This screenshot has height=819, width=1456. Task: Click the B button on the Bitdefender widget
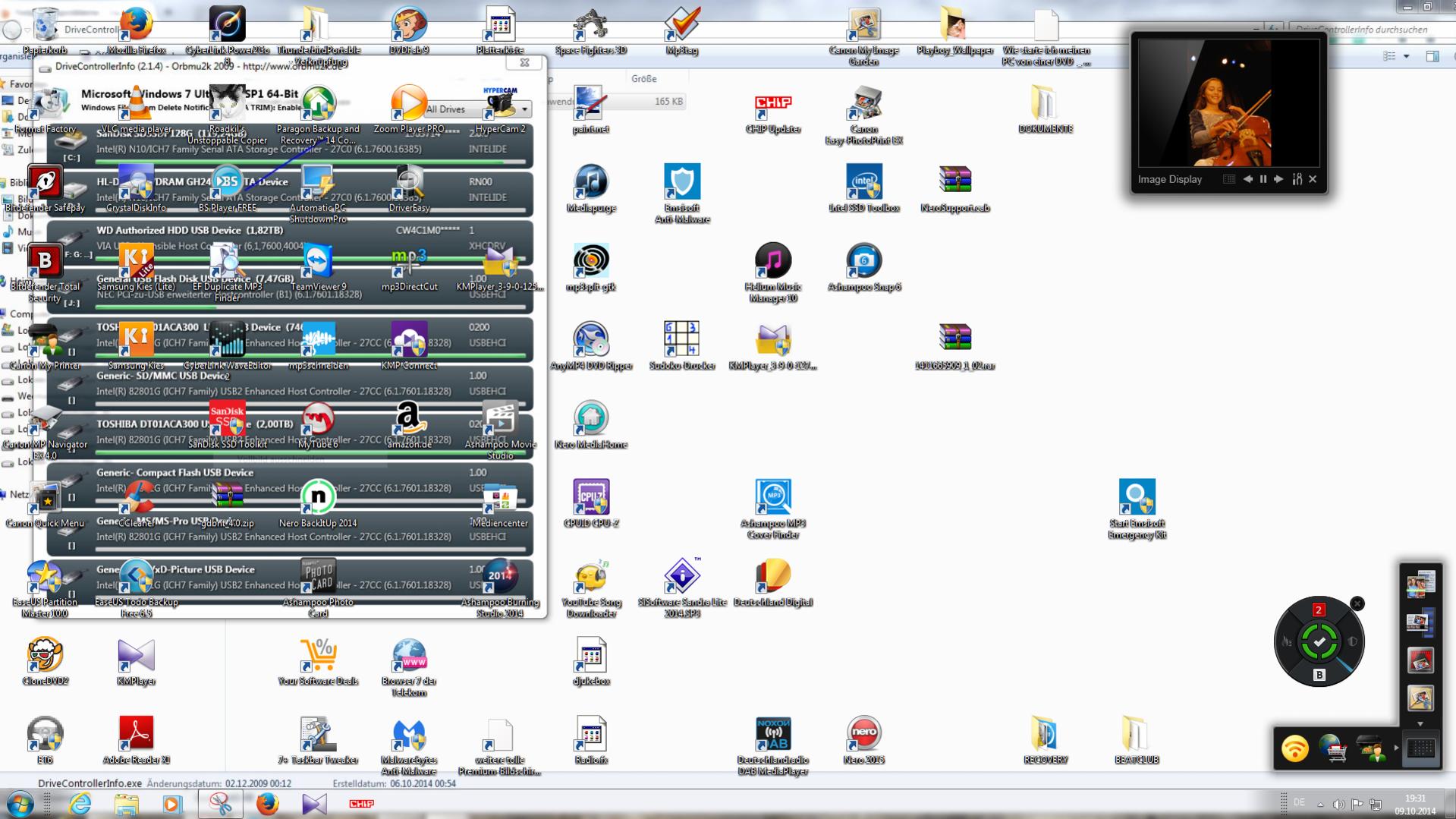[1319, 675]
